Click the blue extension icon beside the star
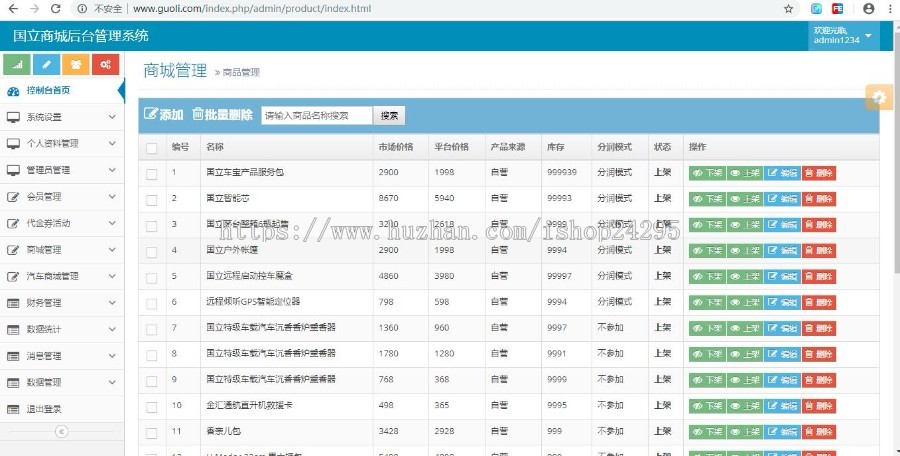 [x=816, y=9]
